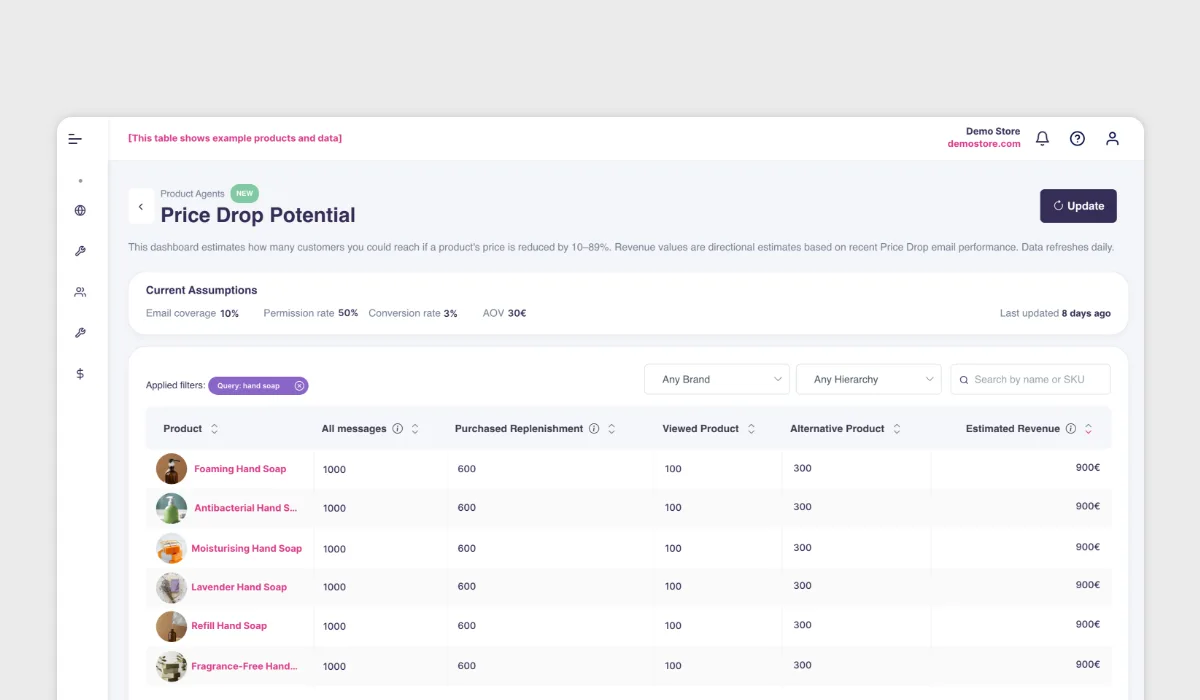1200x700 pixels.
Task: Sort by Alternative Product column
Action: 897,429
